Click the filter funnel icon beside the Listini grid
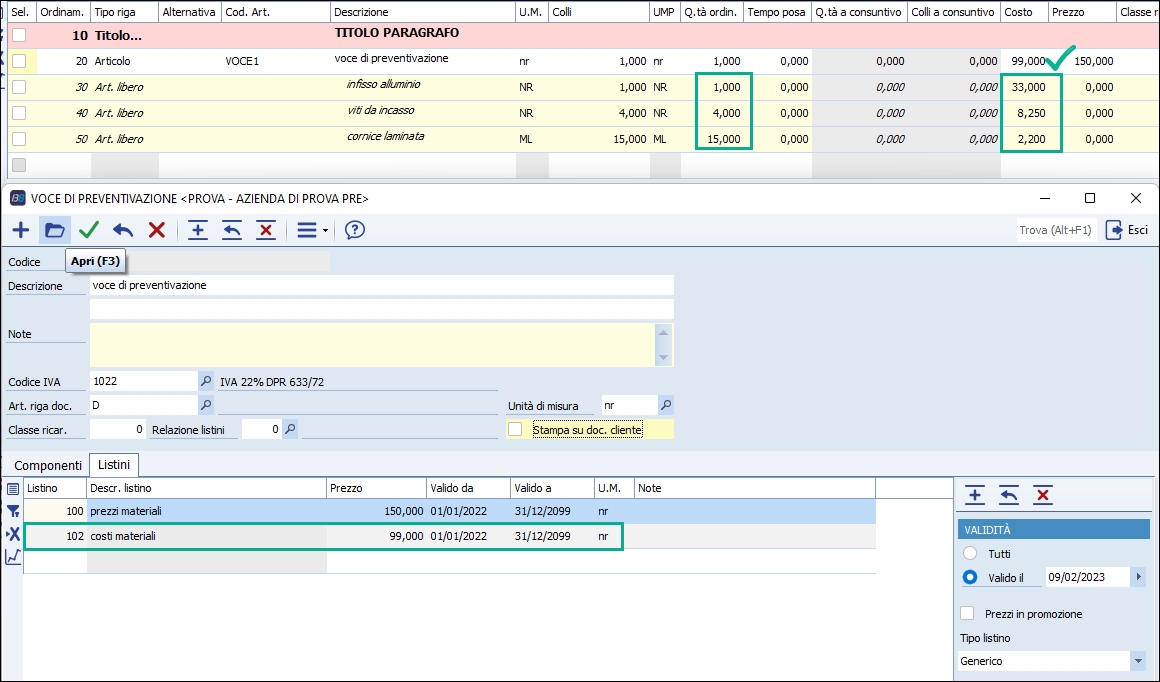 click(x=13, y=511)
